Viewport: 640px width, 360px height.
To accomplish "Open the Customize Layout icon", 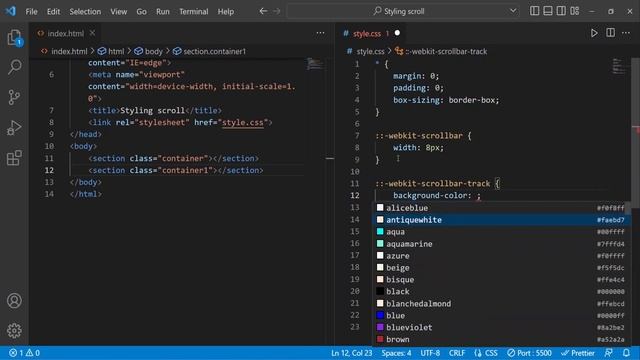I will pyautogui.click(x=575, y=11).
